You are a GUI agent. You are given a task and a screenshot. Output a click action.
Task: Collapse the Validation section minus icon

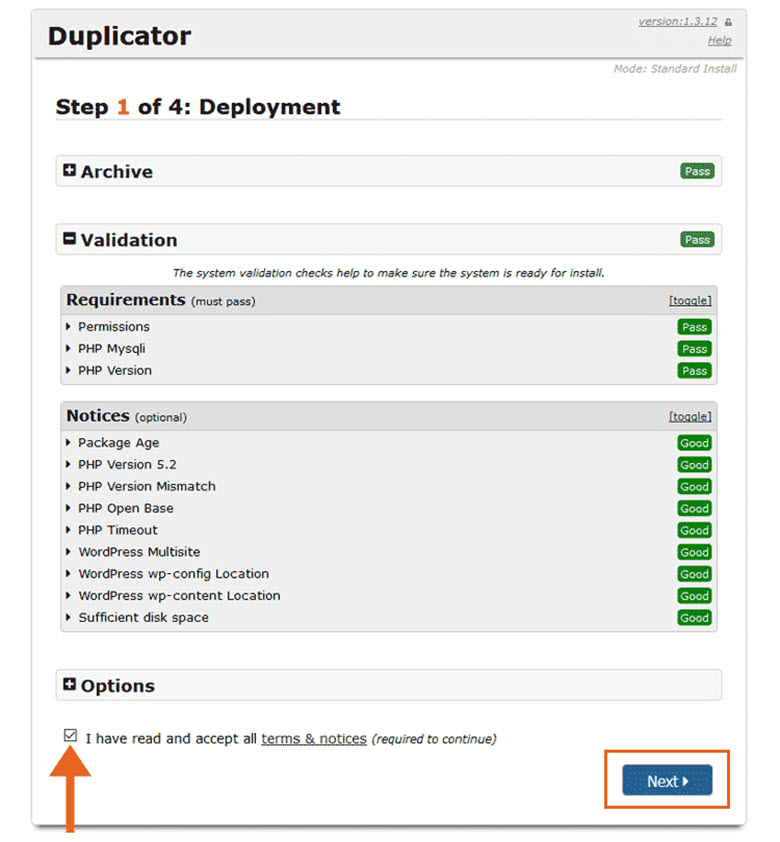click(69, 238)
